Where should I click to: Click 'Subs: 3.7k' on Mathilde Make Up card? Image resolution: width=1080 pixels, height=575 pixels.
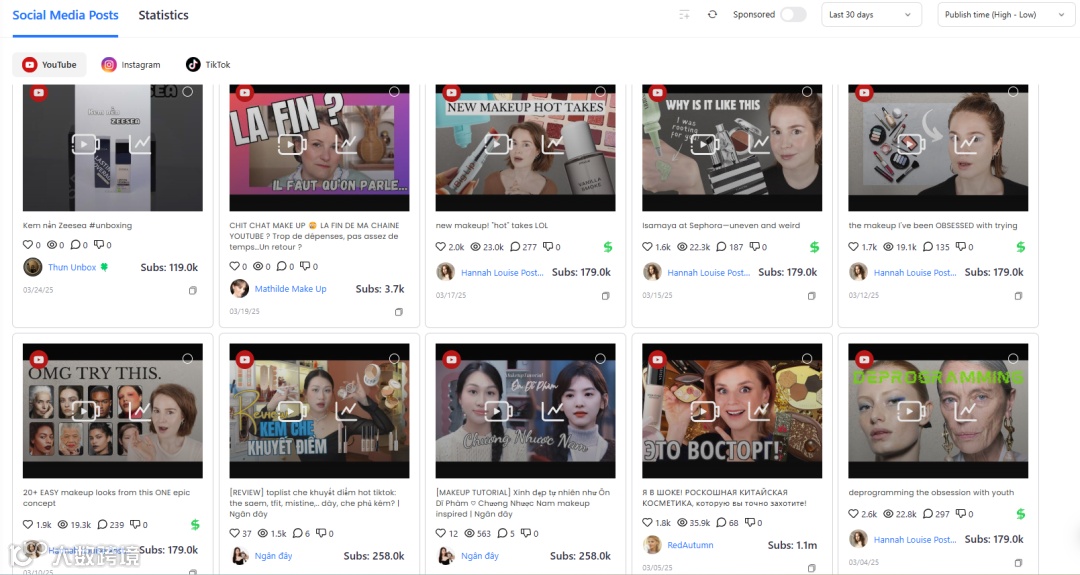(380, 289)
